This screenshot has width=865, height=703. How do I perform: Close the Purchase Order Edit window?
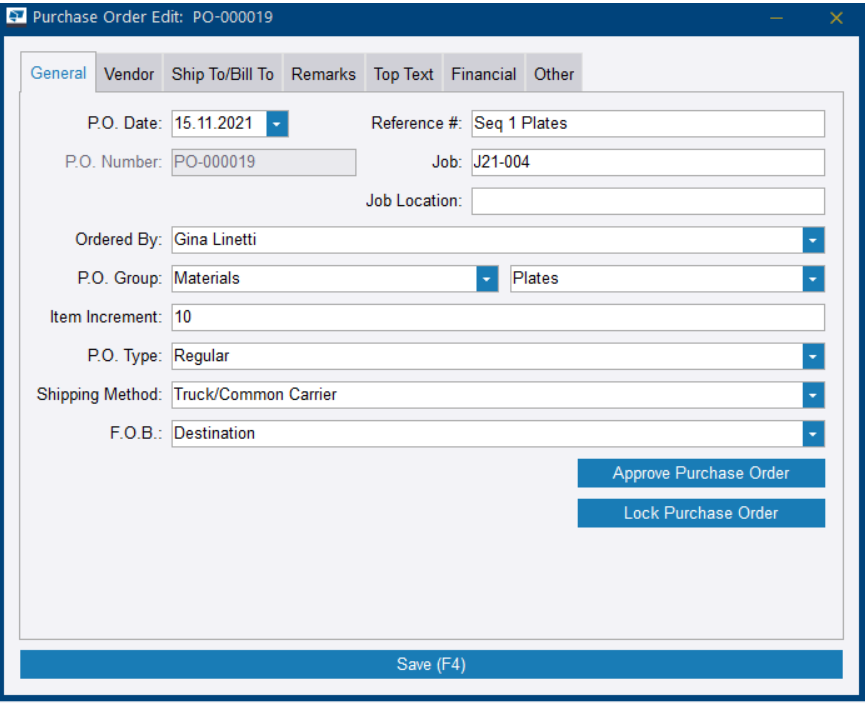(x=836, y=18)
